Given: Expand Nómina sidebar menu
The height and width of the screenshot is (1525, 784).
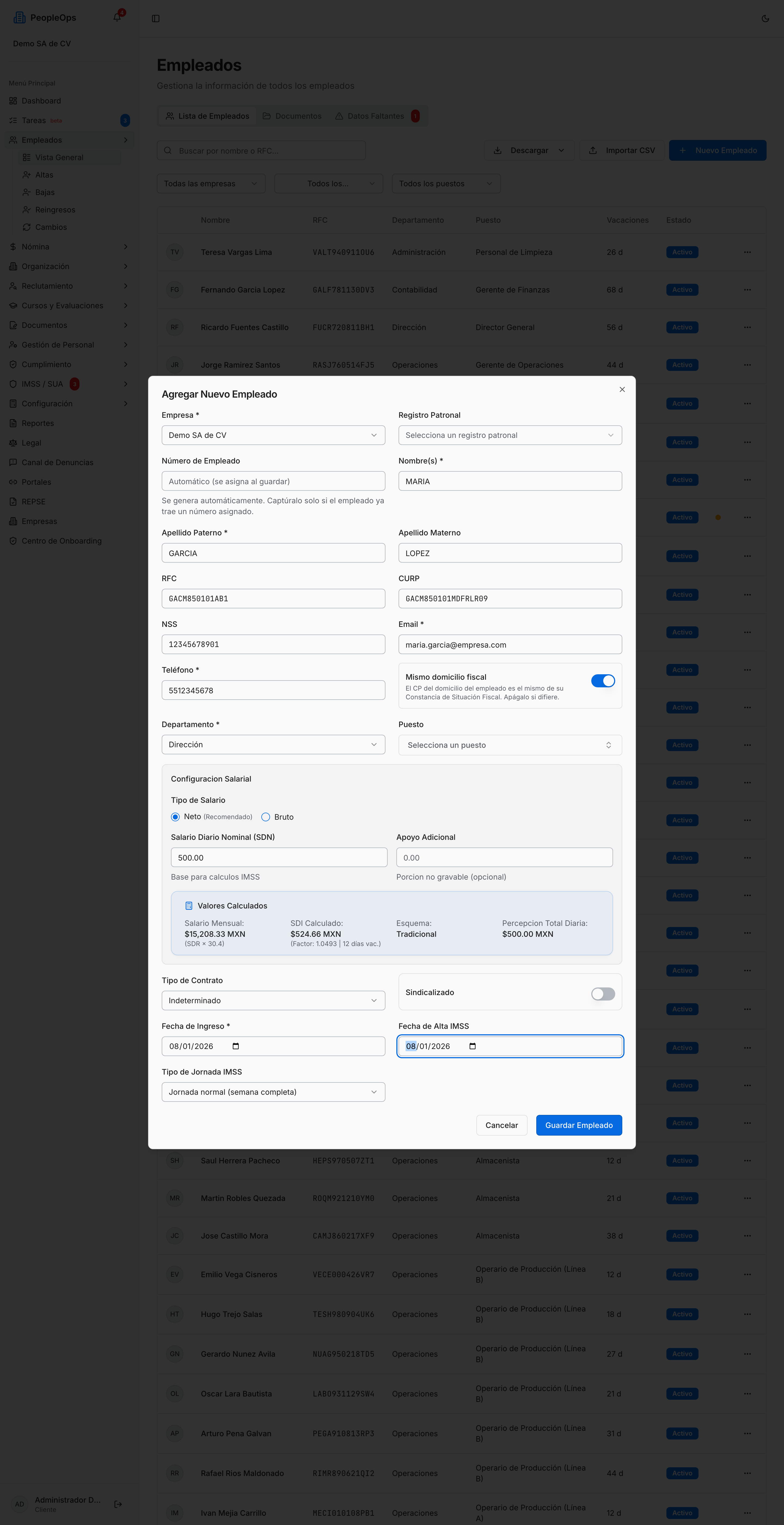Looking at the screenshot, I should coord(69,247).
